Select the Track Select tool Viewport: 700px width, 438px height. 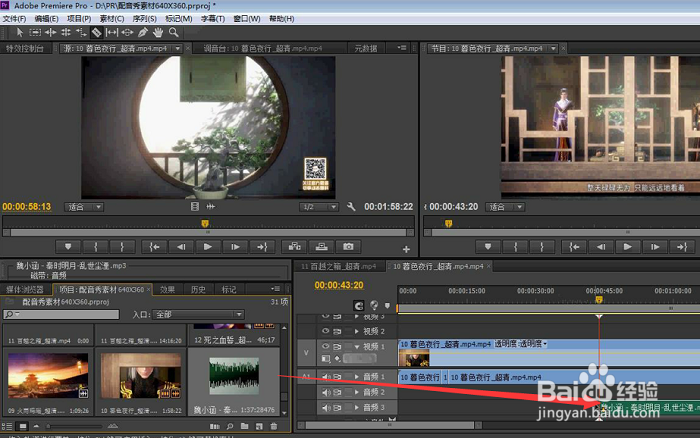tap(35, 32)
